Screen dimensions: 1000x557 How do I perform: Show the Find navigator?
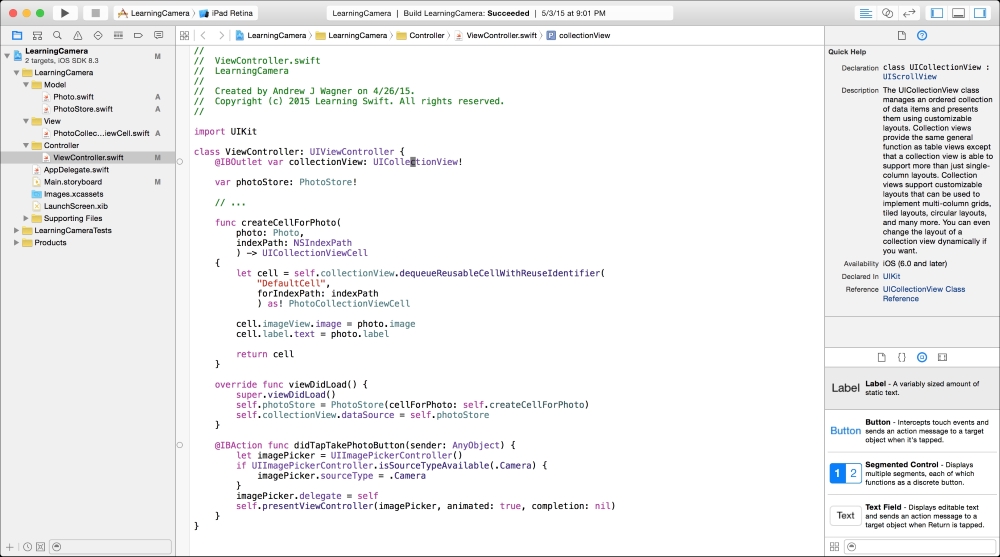pos(57,36)
